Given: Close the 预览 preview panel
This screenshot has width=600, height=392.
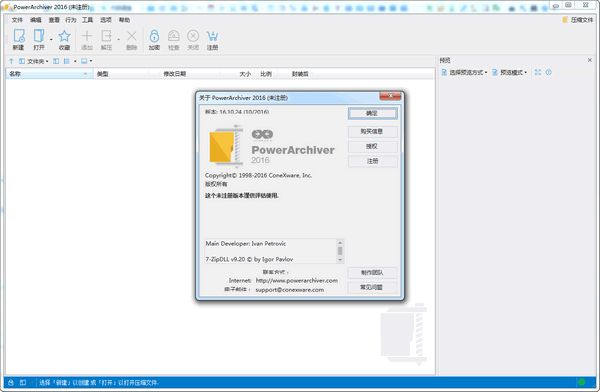Looking at the screenshot, I should 590,60.
